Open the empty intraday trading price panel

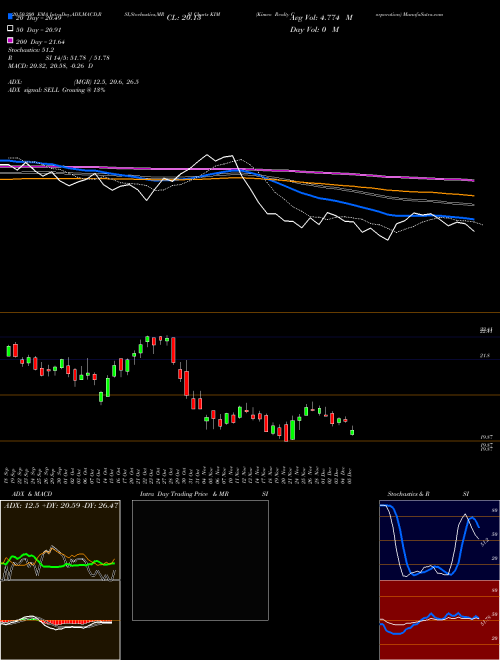pyautogui.click(x=200, y=560)
